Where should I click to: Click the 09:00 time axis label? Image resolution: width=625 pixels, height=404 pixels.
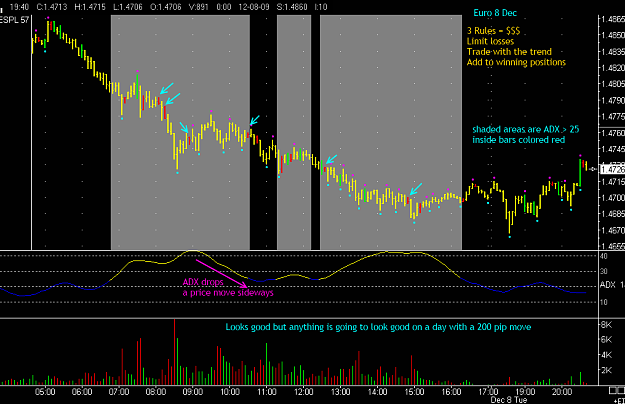tap(193, 392)
